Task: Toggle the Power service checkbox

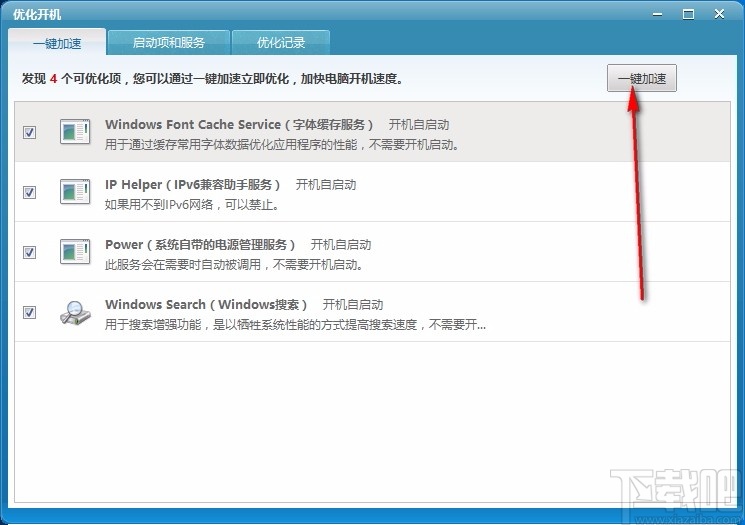Action: pos(29,252)
